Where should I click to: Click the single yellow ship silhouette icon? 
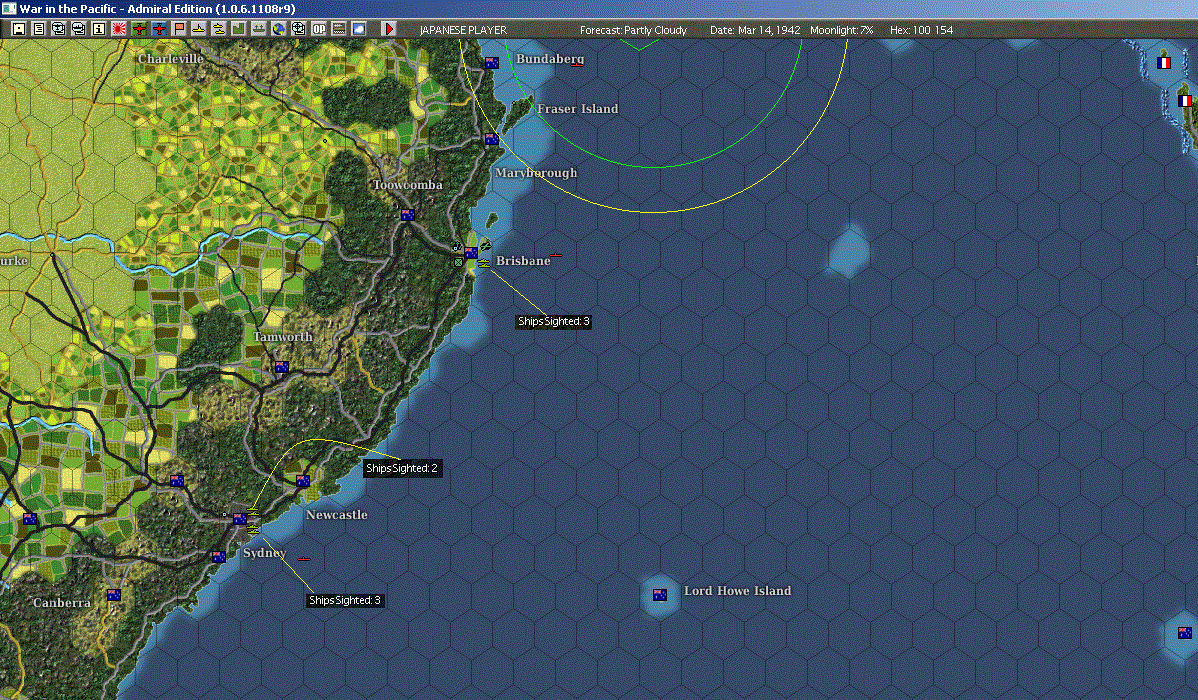pos(199,29)
